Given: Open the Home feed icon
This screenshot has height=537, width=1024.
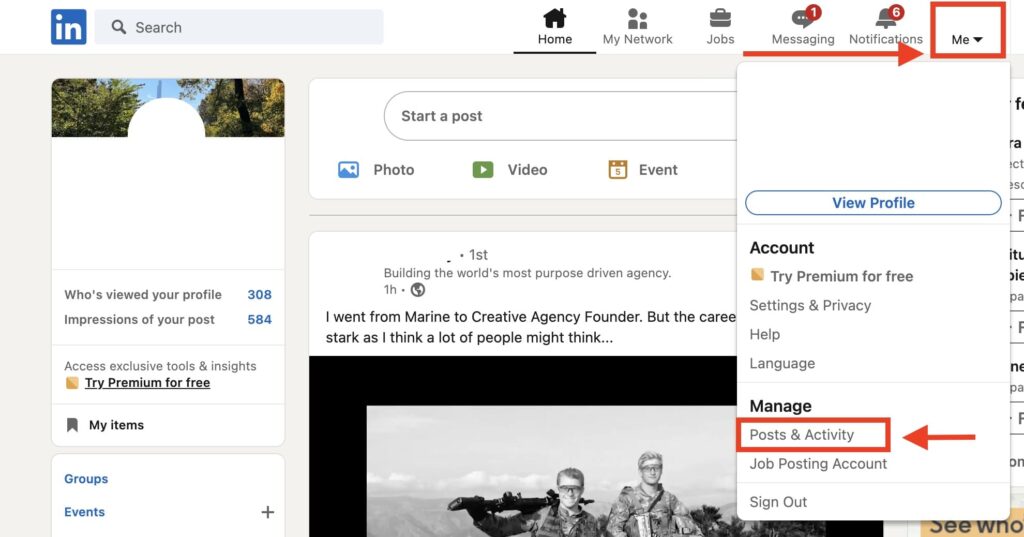Looking at the screenshot, I should (554, 19).
